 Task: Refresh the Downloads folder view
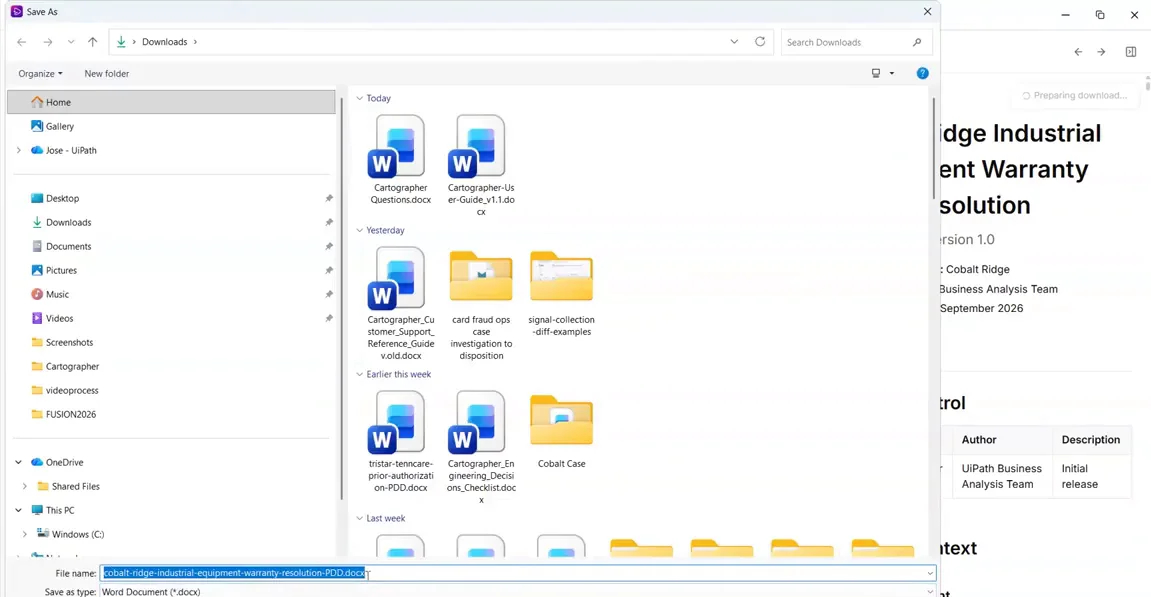(760, 42)
